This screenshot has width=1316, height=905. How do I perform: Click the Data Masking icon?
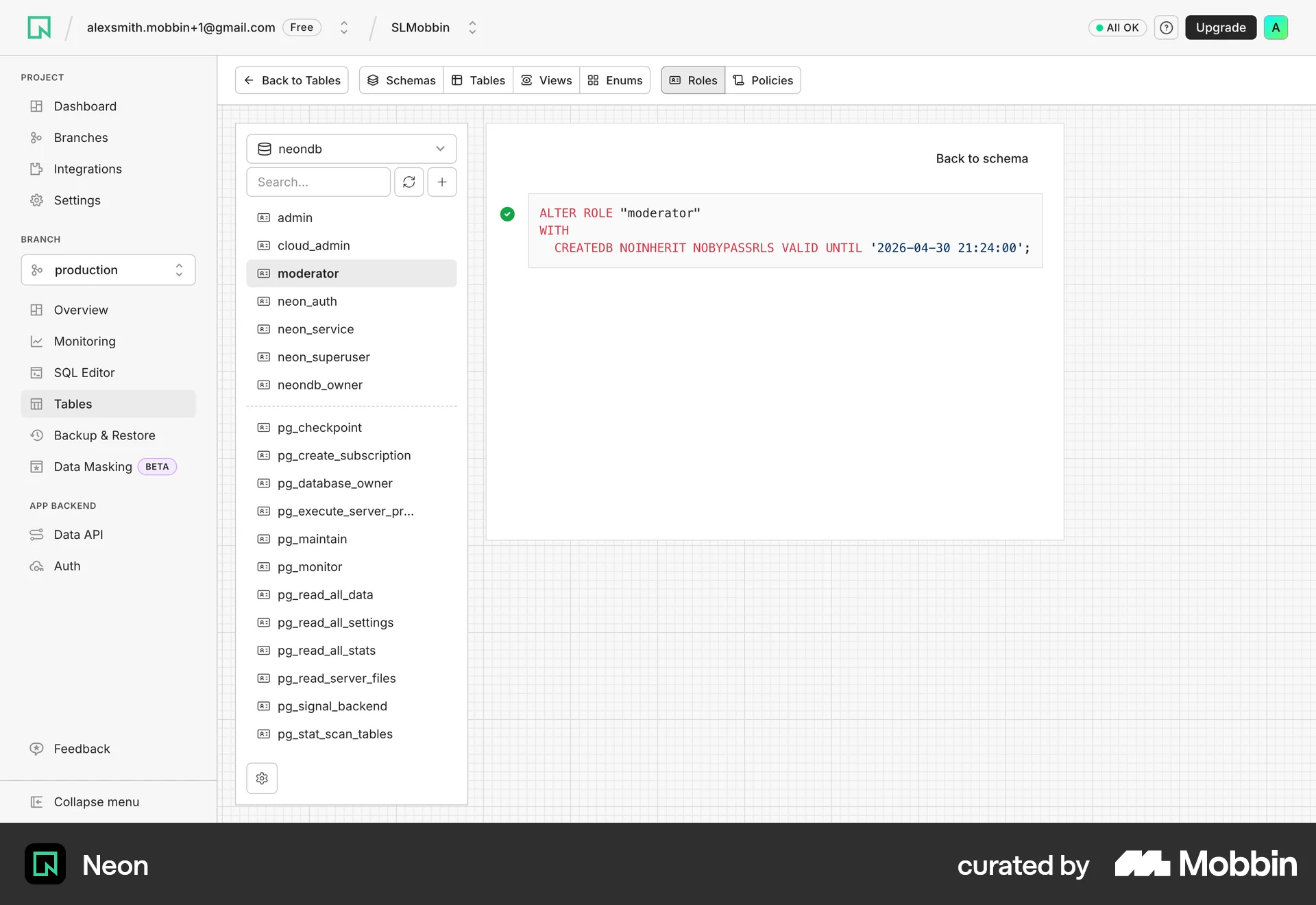click(37, 467)
